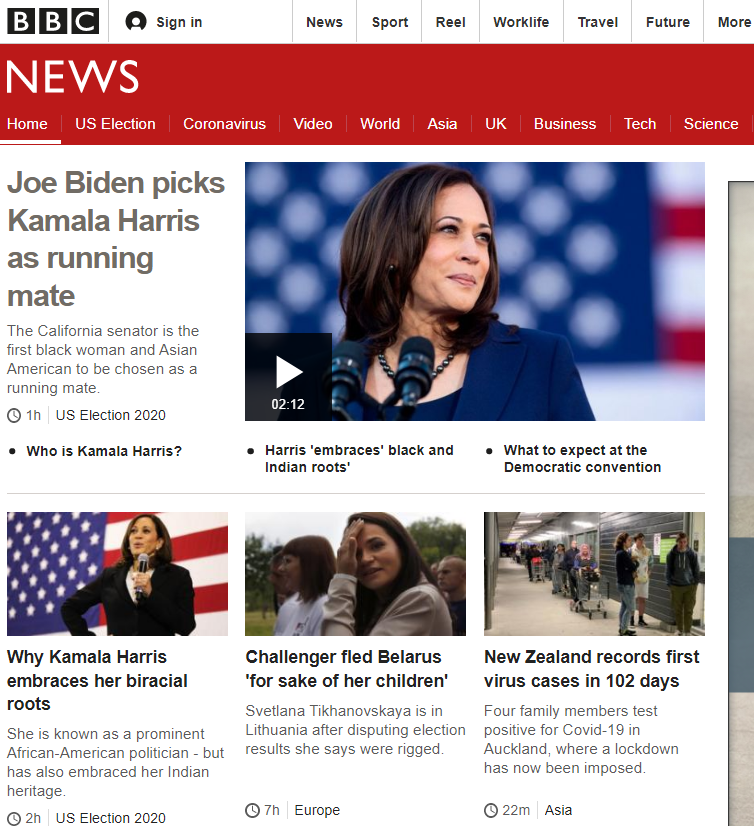Click the clock icon beside 2h
754x826 pixels.
tap(14, 819)
